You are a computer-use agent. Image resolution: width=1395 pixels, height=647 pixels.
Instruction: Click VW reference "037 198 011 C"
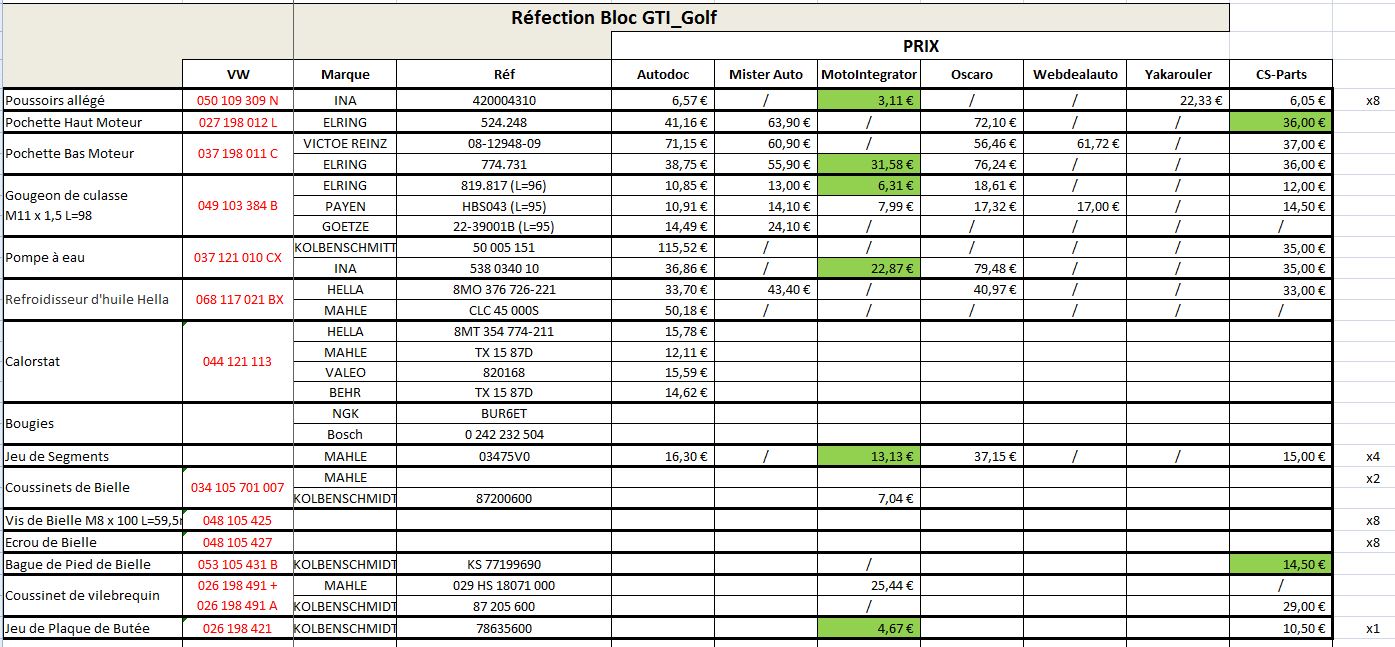point(238,153)
